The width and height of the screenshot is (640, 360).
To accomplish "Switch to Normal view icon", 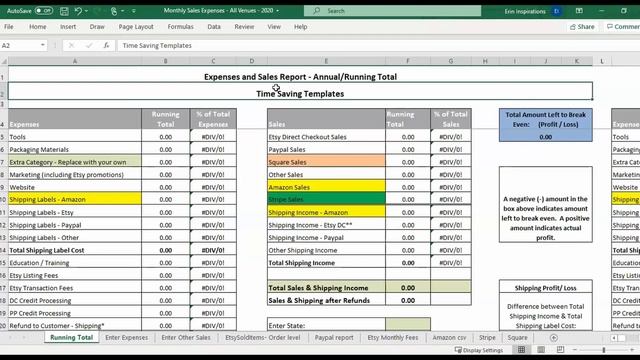I will pyautogui.click(x=521, y=350).
